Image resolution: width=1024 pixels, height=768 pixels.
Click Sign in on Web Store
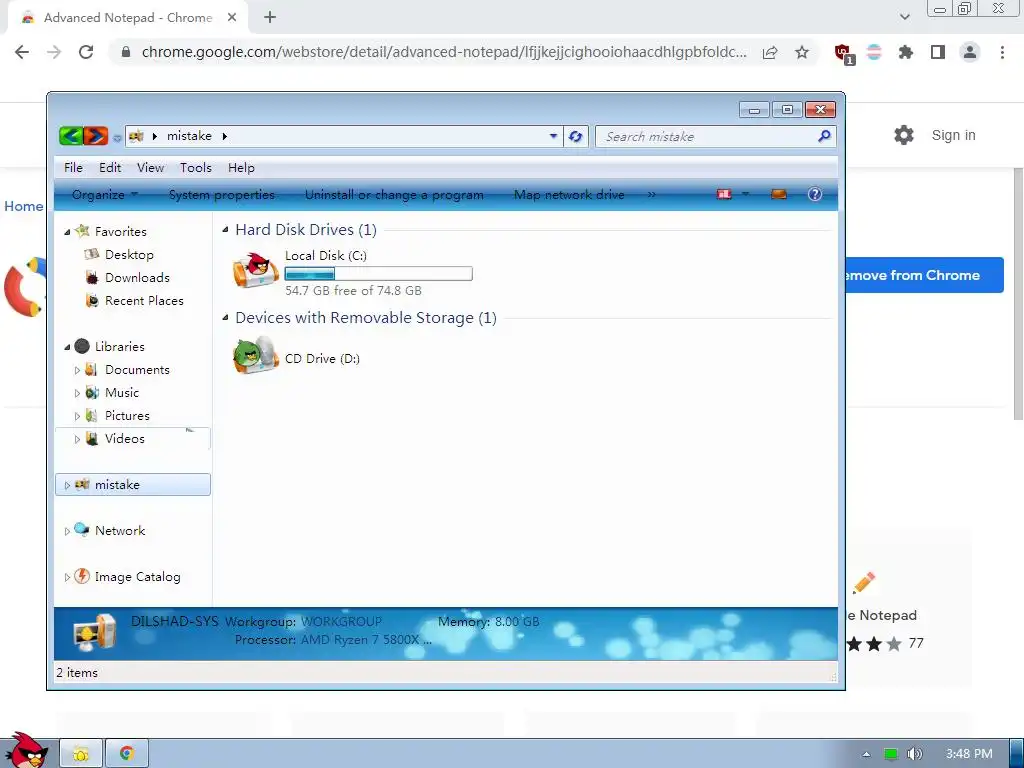(953, 135)
